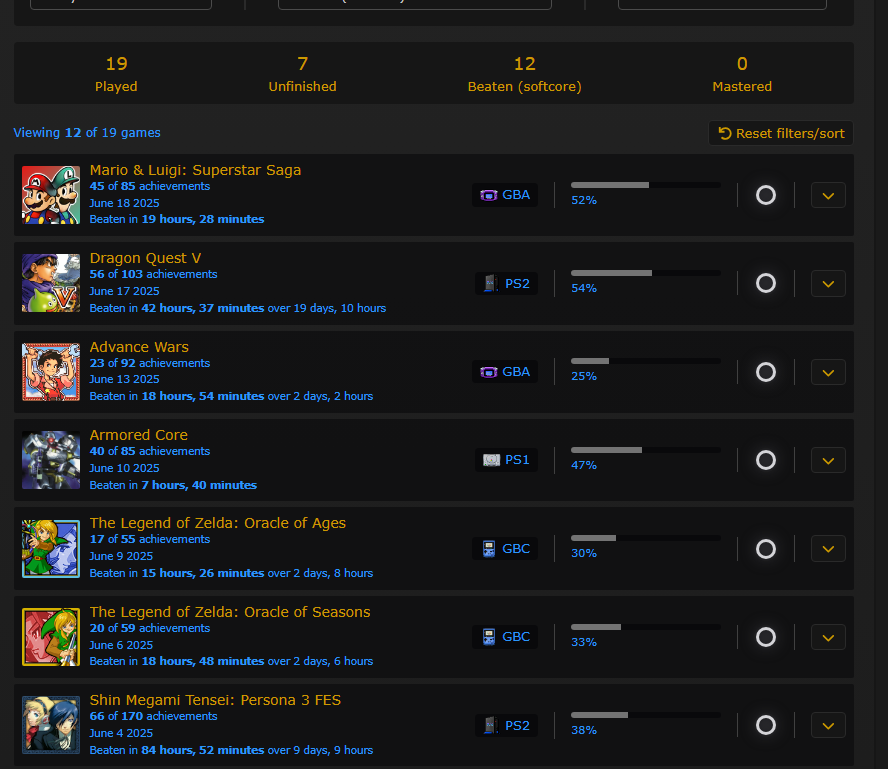Click '23 of 92 achievements' text

click(x=150, y=363)
